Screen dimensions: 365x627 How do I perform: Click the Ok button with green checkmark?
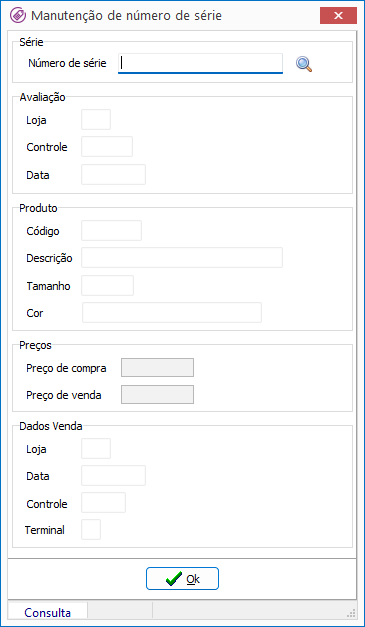(x=182, y=579)
